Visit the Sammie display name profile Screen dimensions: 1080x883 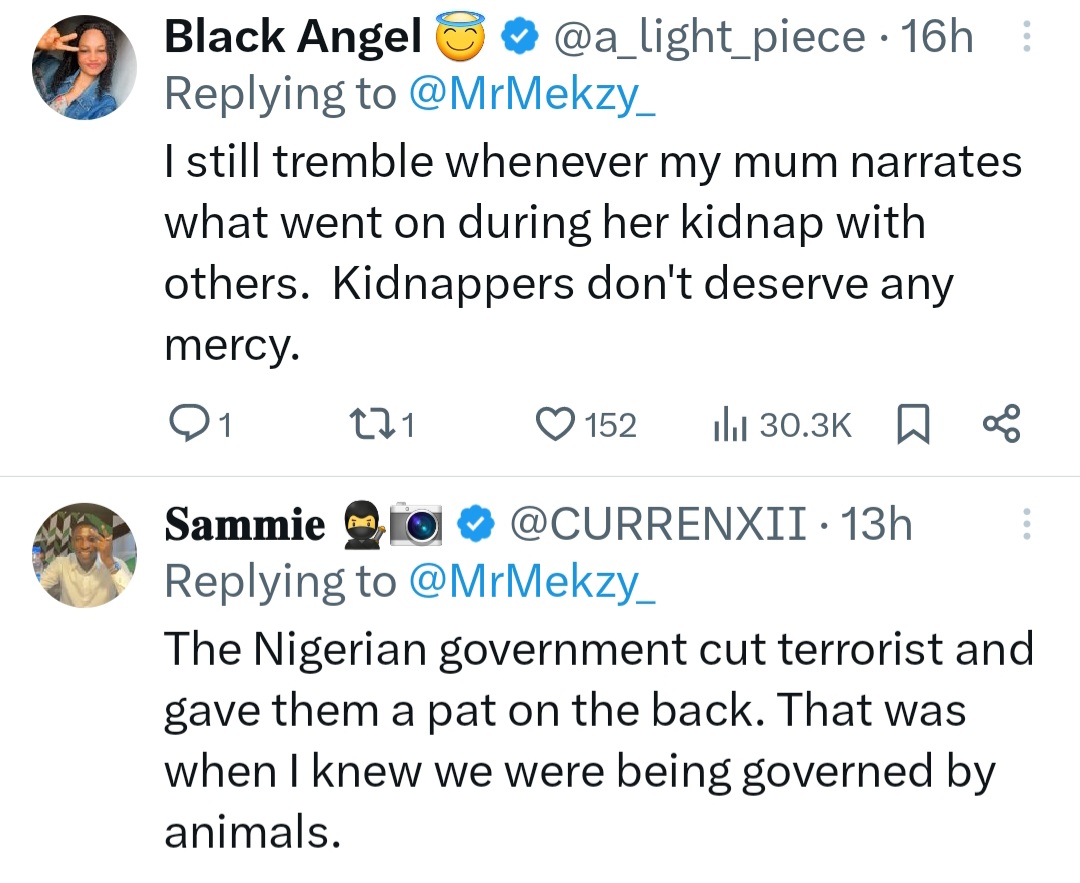tap(244, 525)
